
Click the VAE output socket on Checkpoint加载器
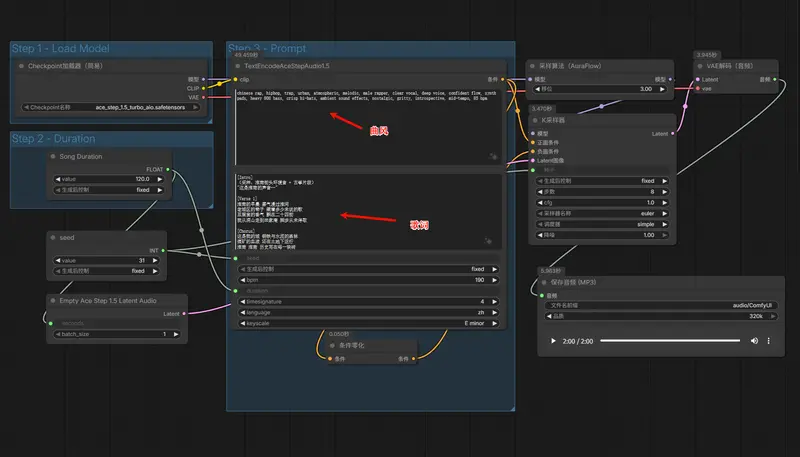click(x=204, y=97)
